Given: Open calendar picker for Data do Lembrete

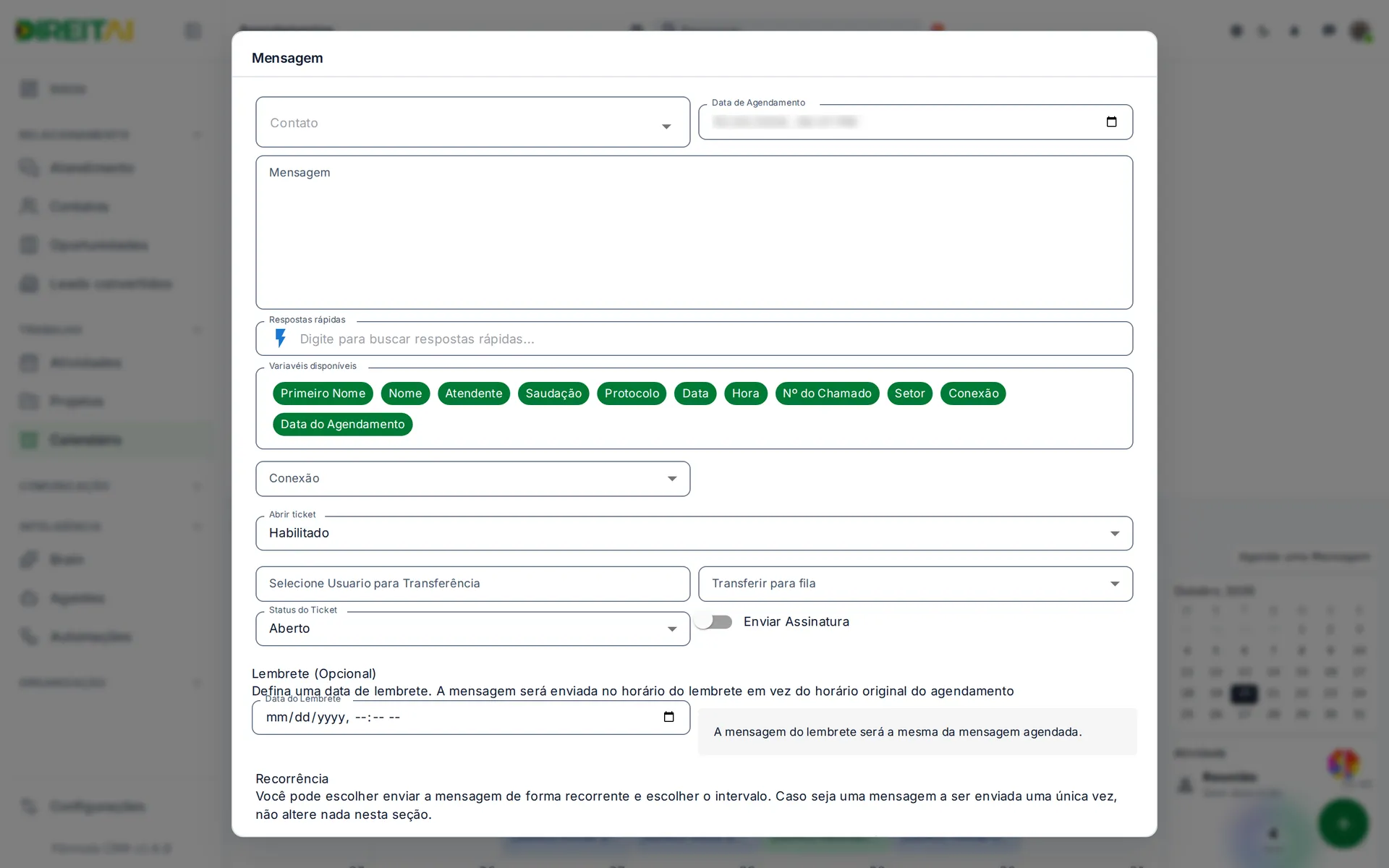Looking at the screenshot, I should tap(668, 717).
